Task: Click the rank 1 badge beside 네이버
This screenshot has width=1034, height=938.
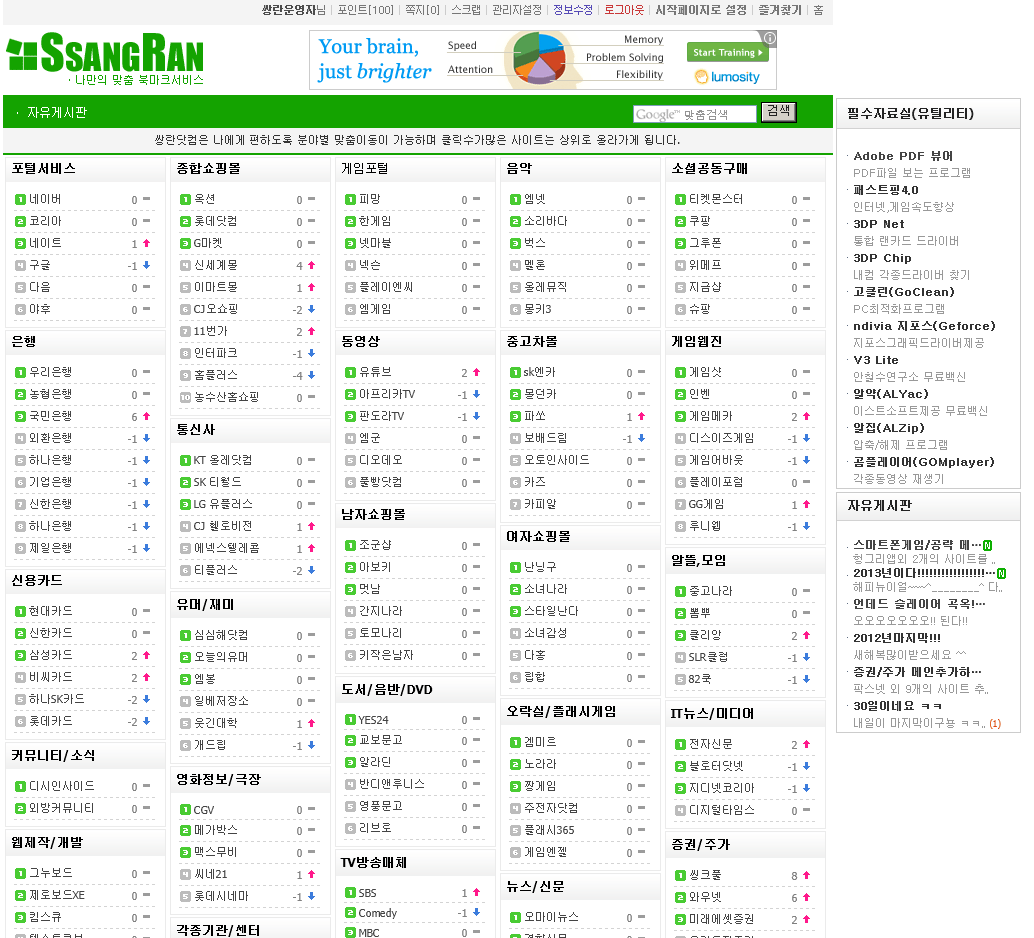Action: pos(20,199)
